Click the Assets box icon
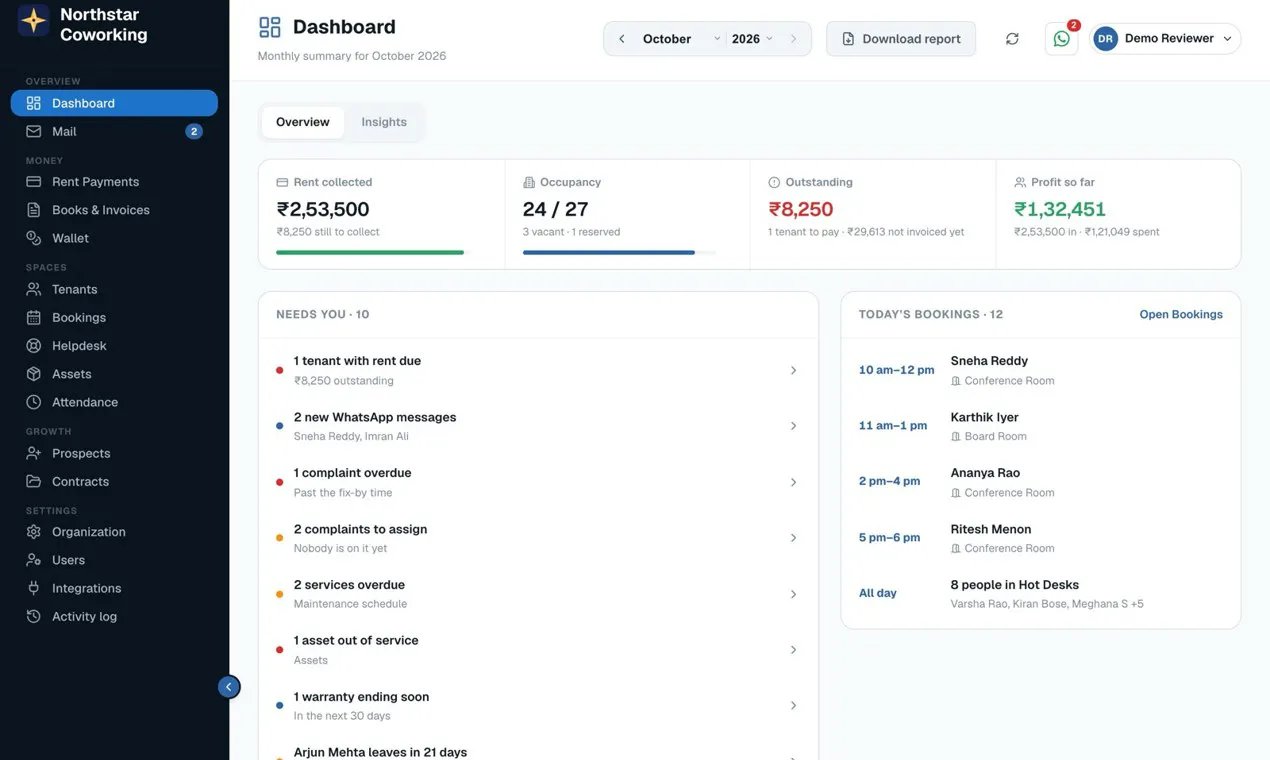Screen dimensions: 1270x760 tap(34, 374)
